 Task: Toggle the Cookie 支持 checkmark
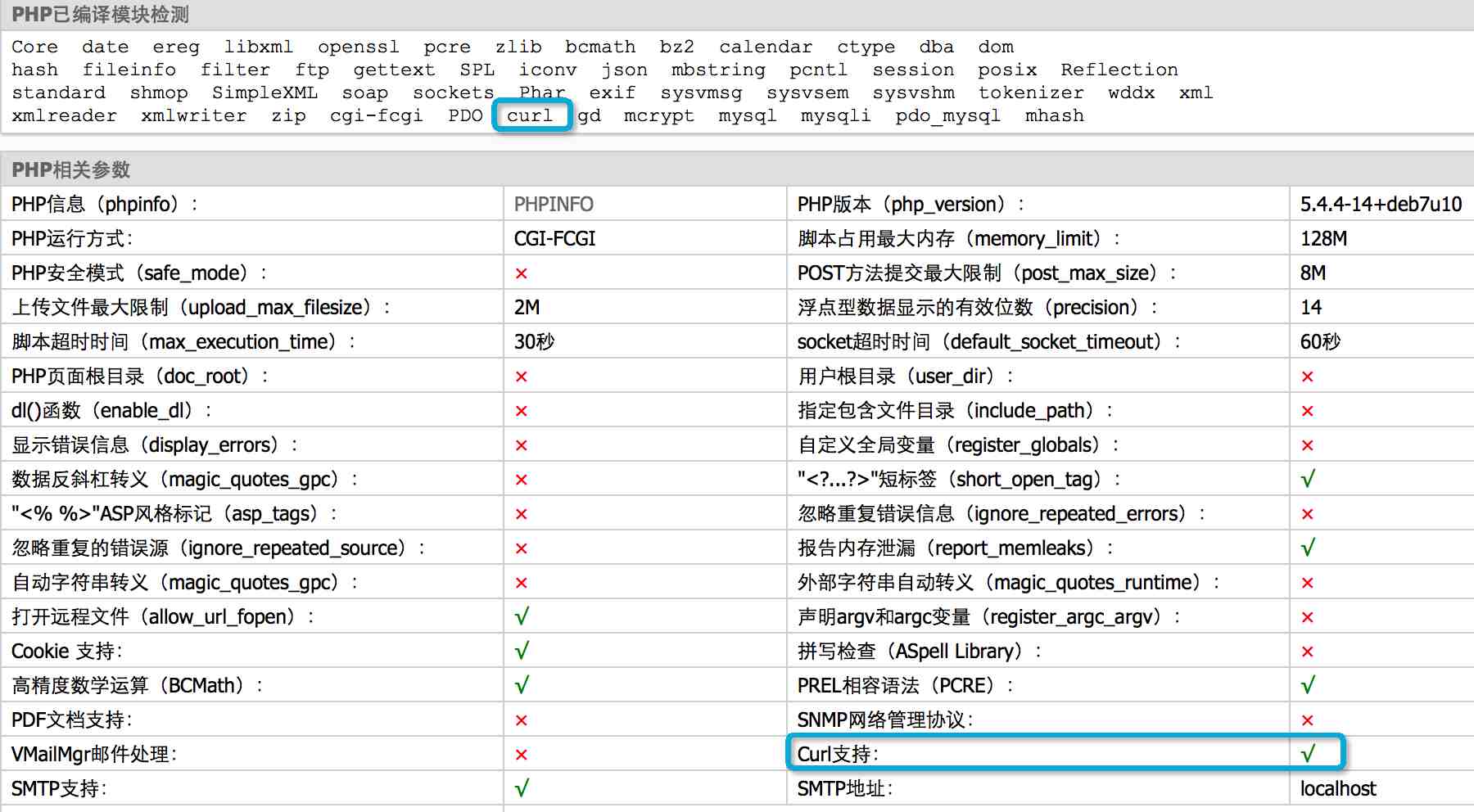522,650
